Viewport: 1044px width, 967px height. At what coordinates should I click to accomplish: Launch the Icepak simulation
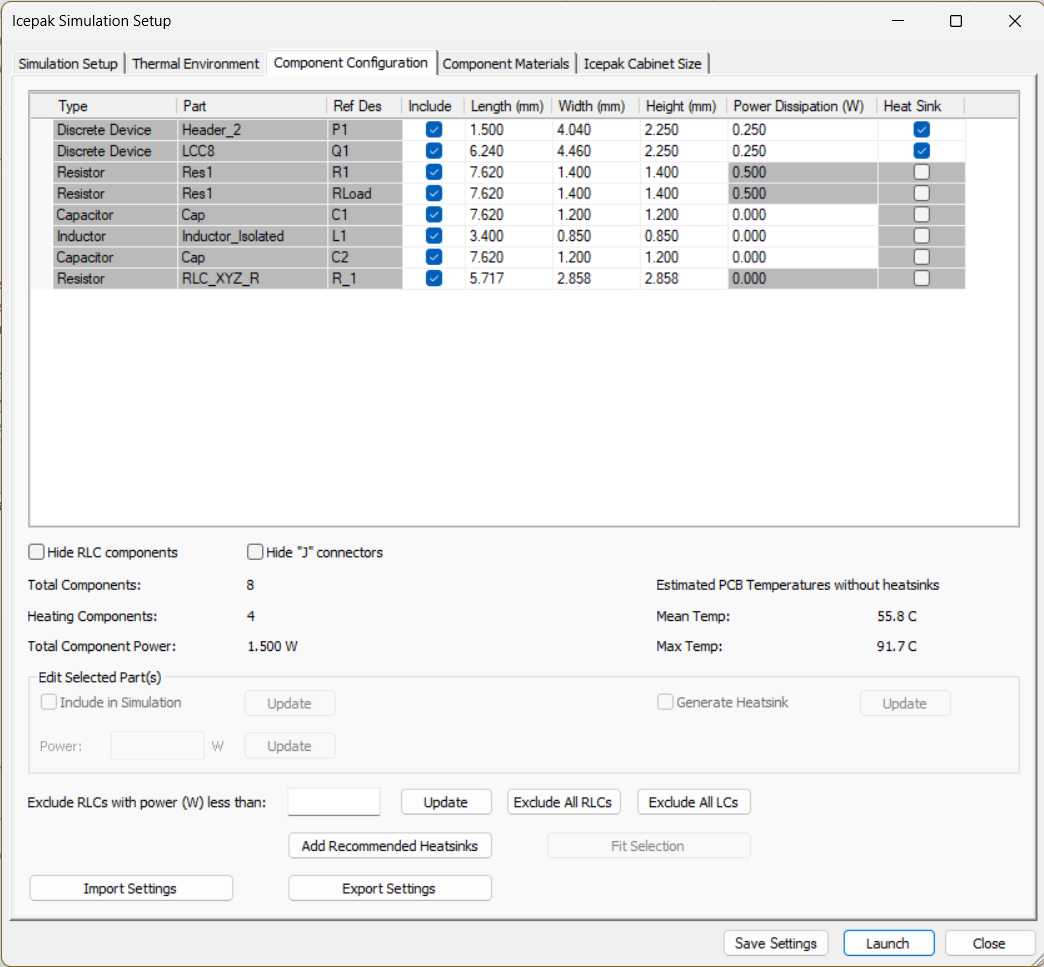pos(888,942)
